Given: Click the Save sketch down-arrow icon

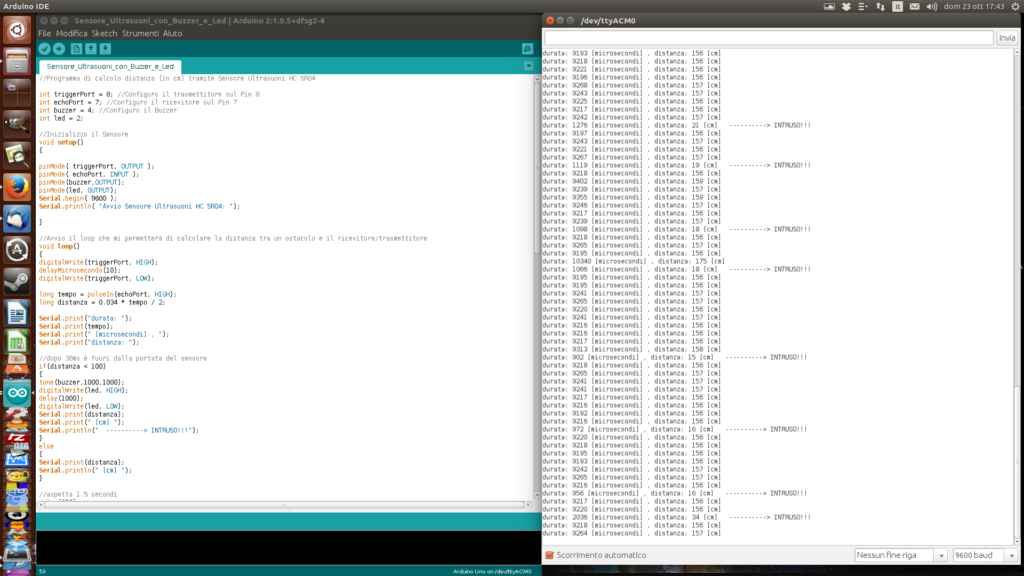Looking at the screenshot, I should click(x=105, y=49).
